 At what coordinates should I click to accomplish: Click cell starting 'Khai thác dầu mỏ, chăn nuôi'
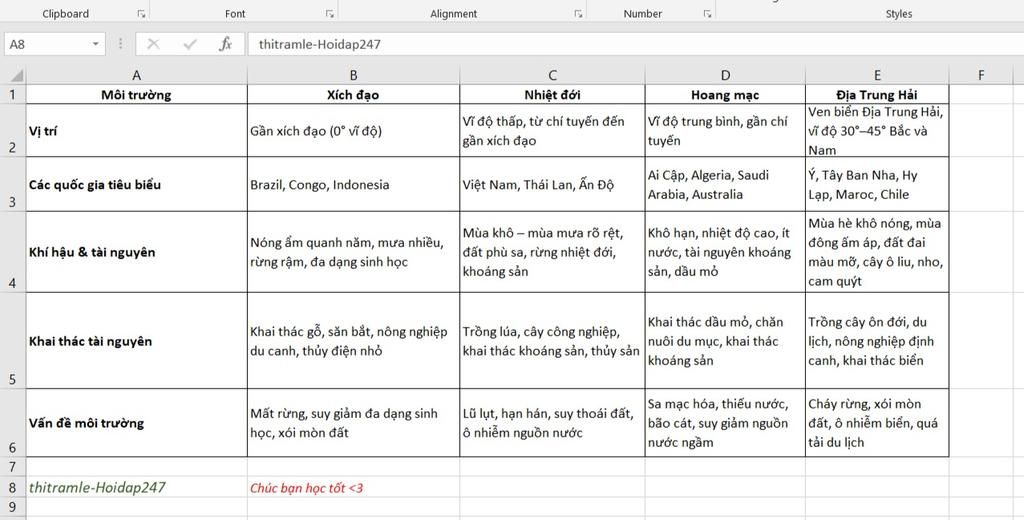[x=725, y=340]
